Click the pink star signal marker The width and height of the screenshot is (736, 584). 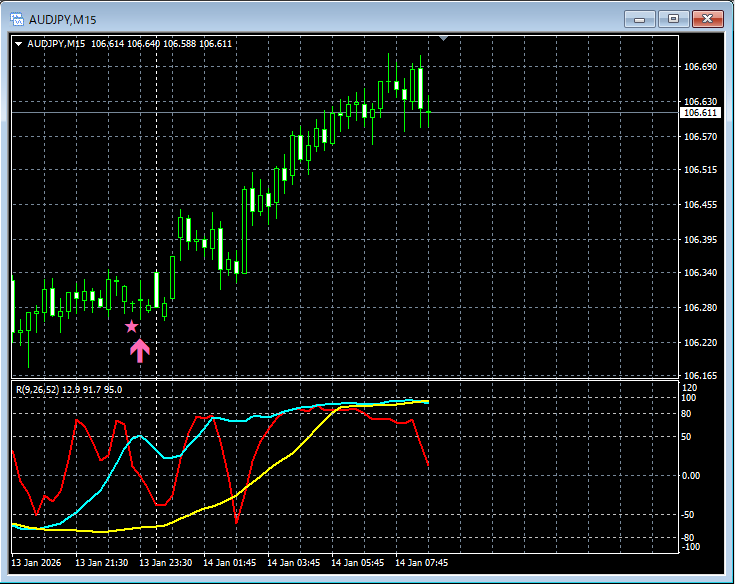click(131, 326)
